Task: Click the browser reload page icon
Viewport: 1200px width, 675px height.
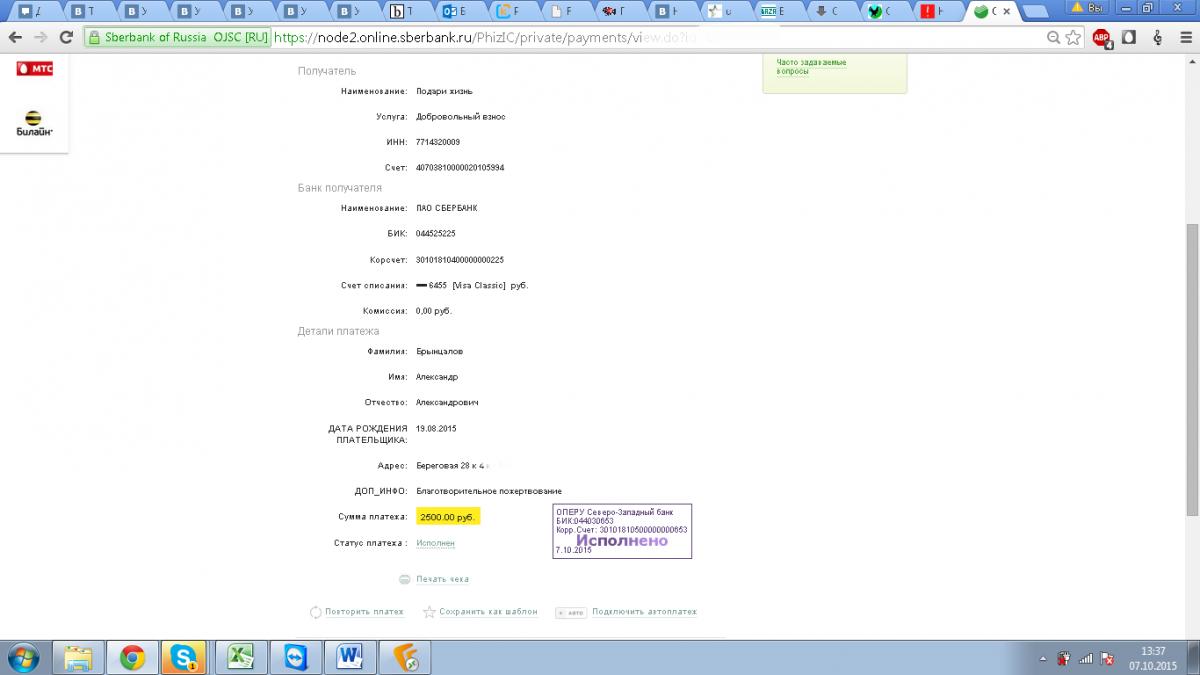Action: (66, 37)
